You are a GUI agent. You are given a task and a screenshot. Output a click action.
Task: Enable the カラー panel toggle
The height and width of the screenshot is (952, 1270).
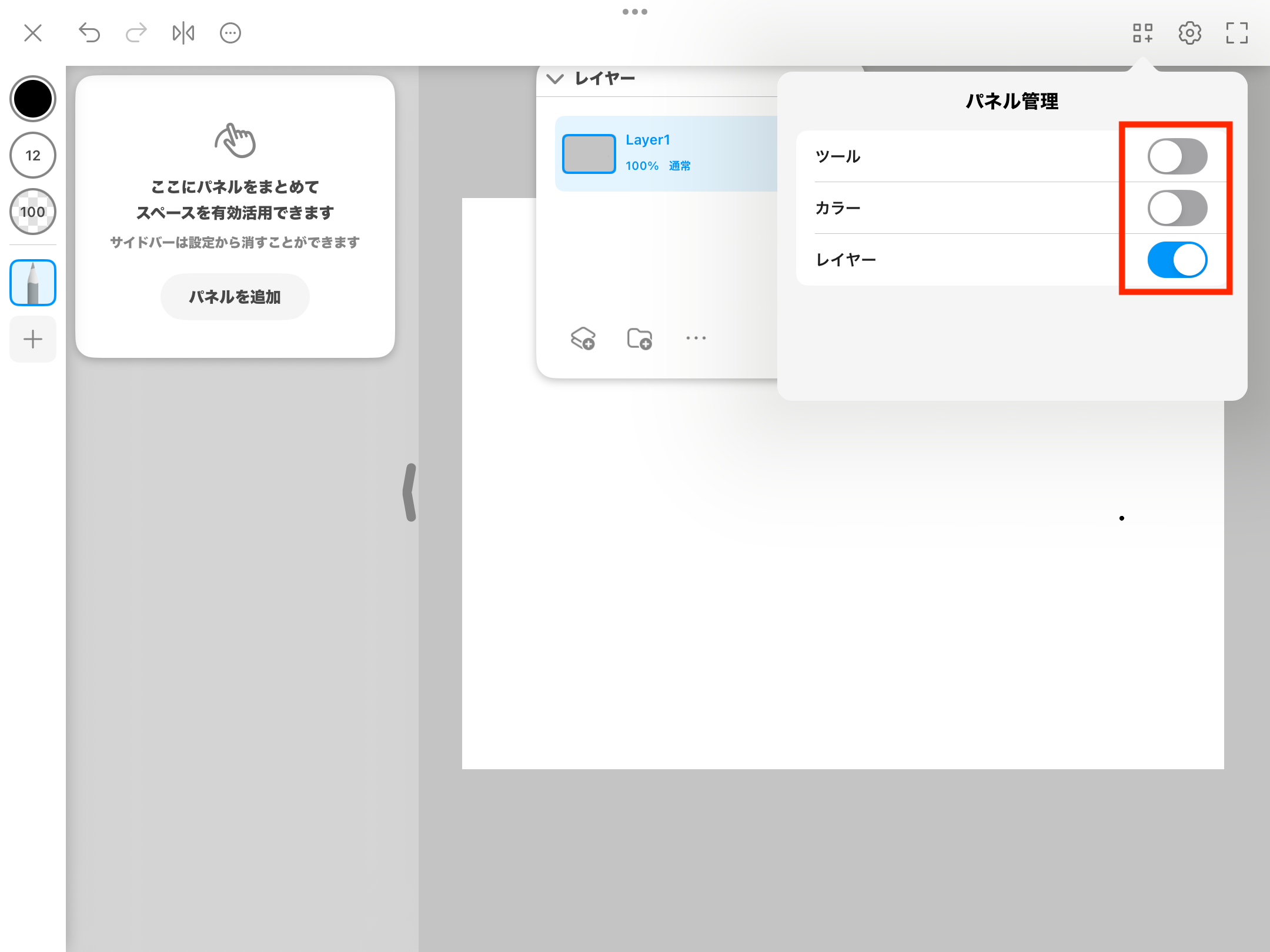tap(1177, 208)
